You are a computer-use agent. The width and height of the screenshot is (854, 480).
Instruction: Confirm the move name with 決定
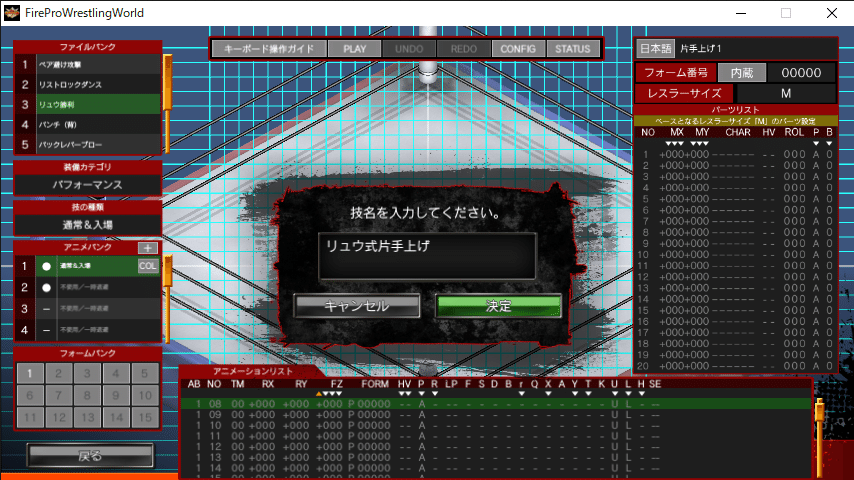coord(498,306)
